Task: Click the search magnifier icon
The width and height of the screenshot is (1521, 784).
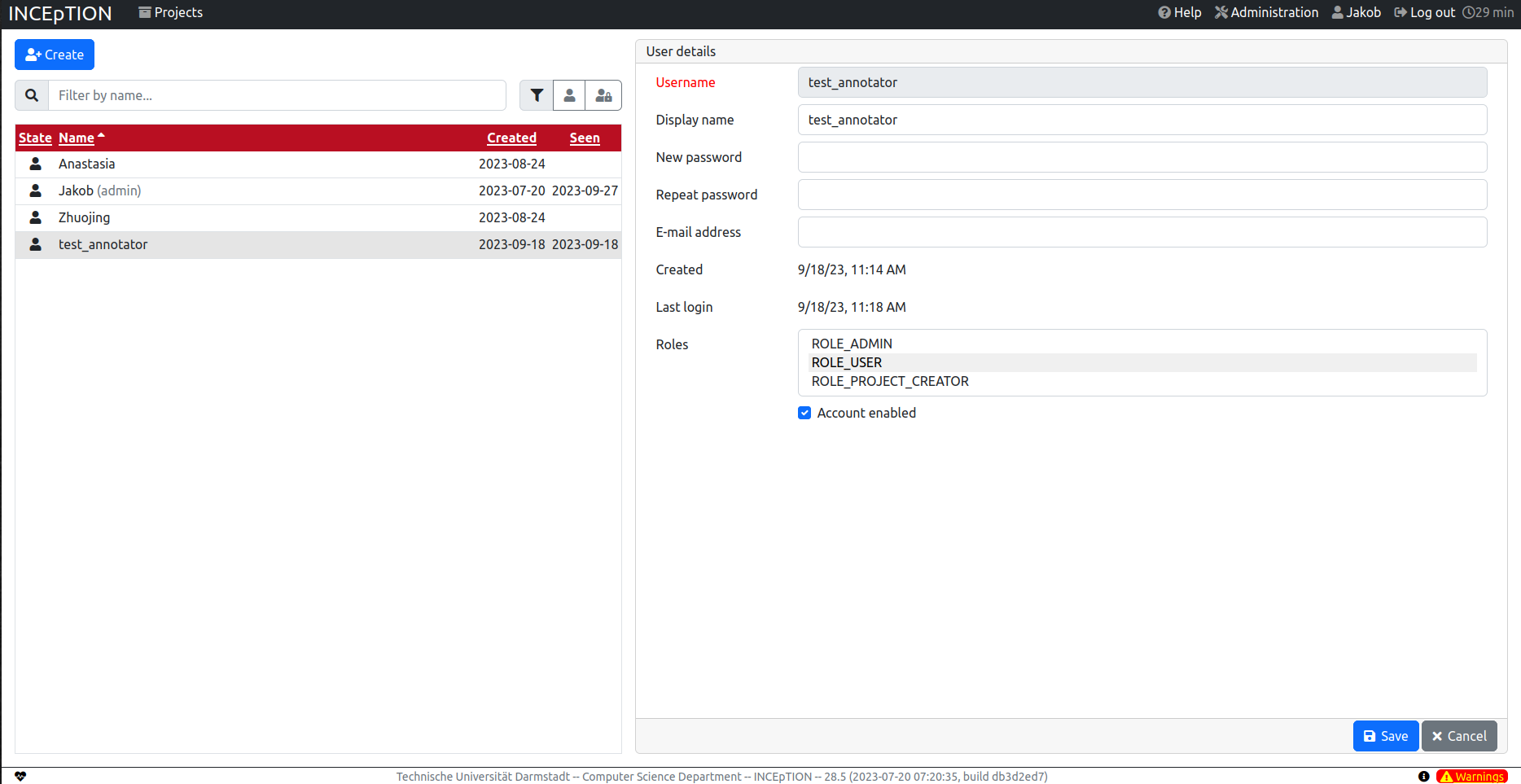Action: point(32,95)
